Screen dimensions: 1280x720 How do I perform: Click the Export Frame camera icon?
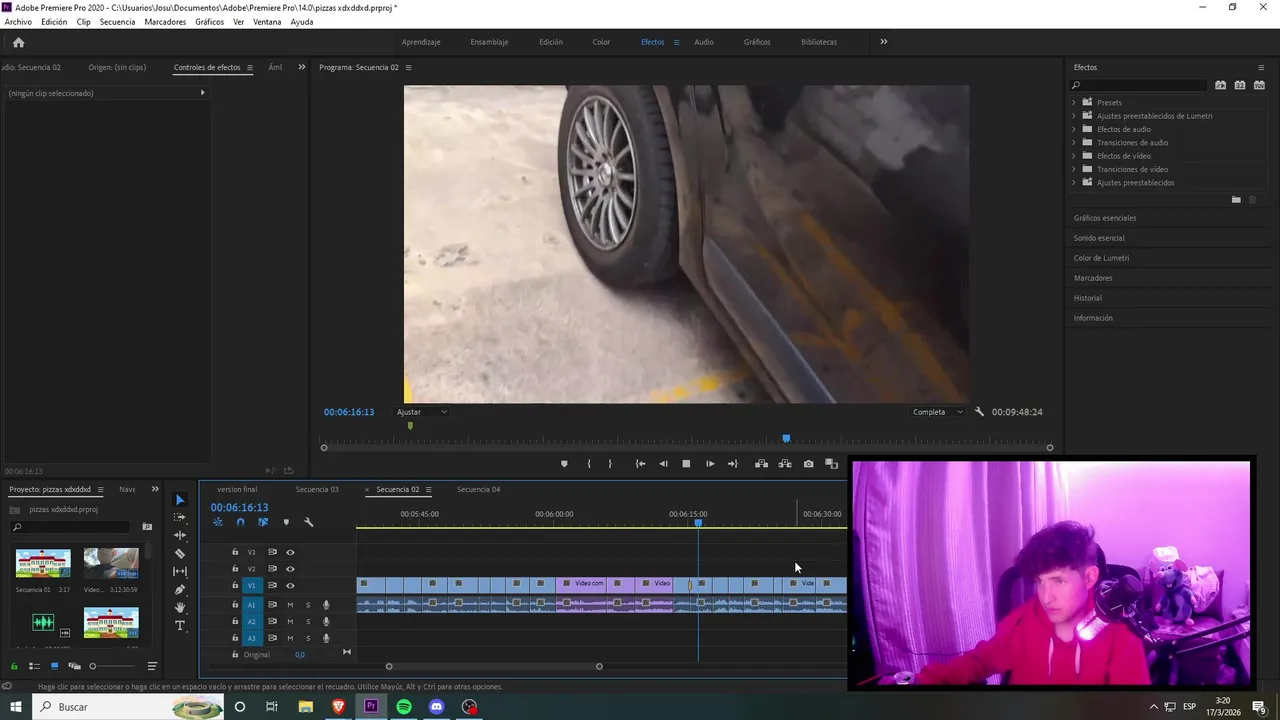point(808,464)
